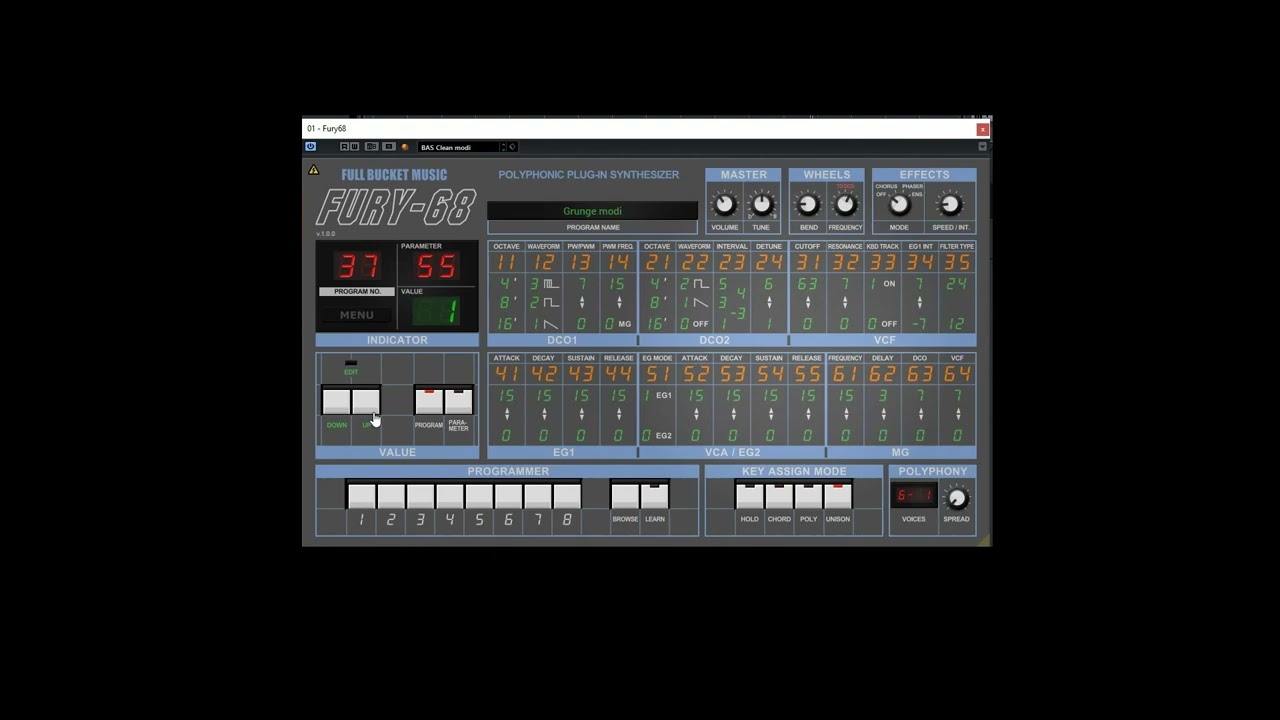
Task: Click the effects MODE selector knob
Action: (899, 205)
